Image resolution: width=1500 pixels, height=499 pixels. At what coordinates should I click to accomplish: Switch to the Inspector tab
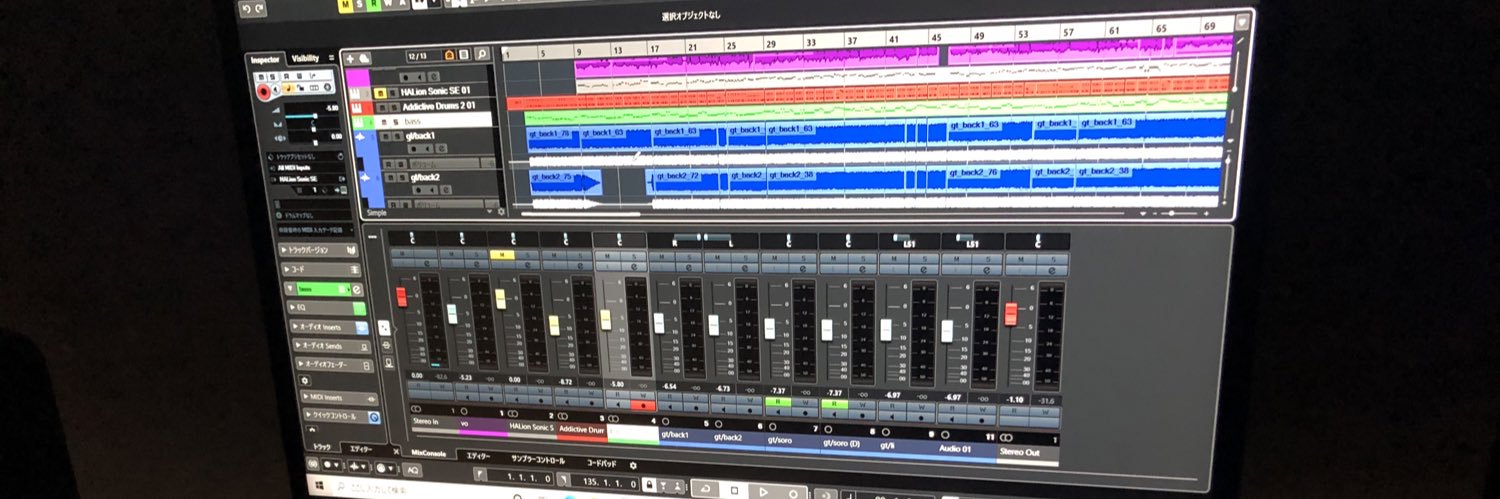pos(265,59)
